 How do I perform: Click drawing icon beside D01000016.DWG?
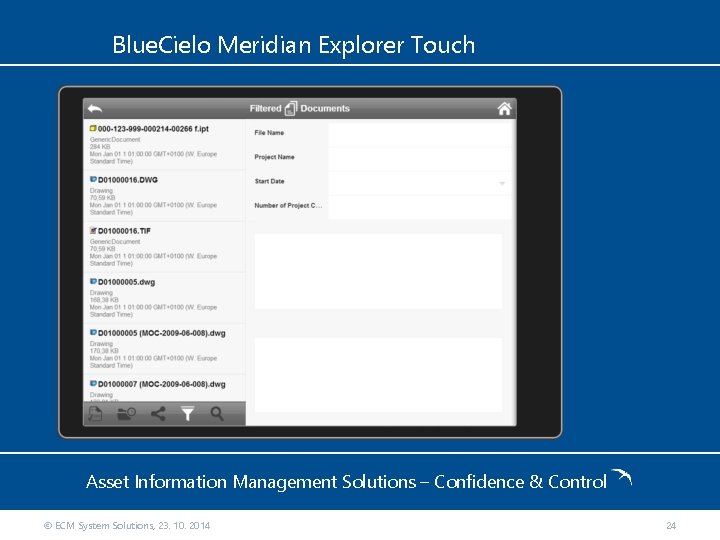click(93, 180)
